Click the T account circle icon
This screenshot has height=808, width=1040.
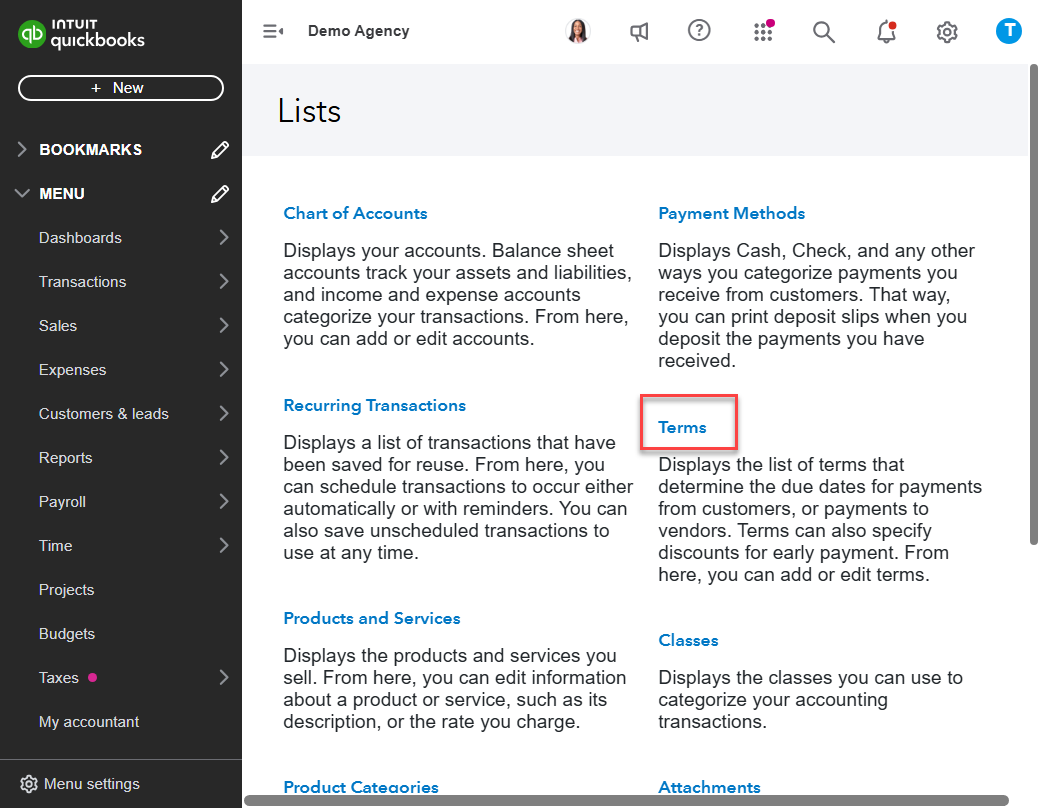point(1009,31)
